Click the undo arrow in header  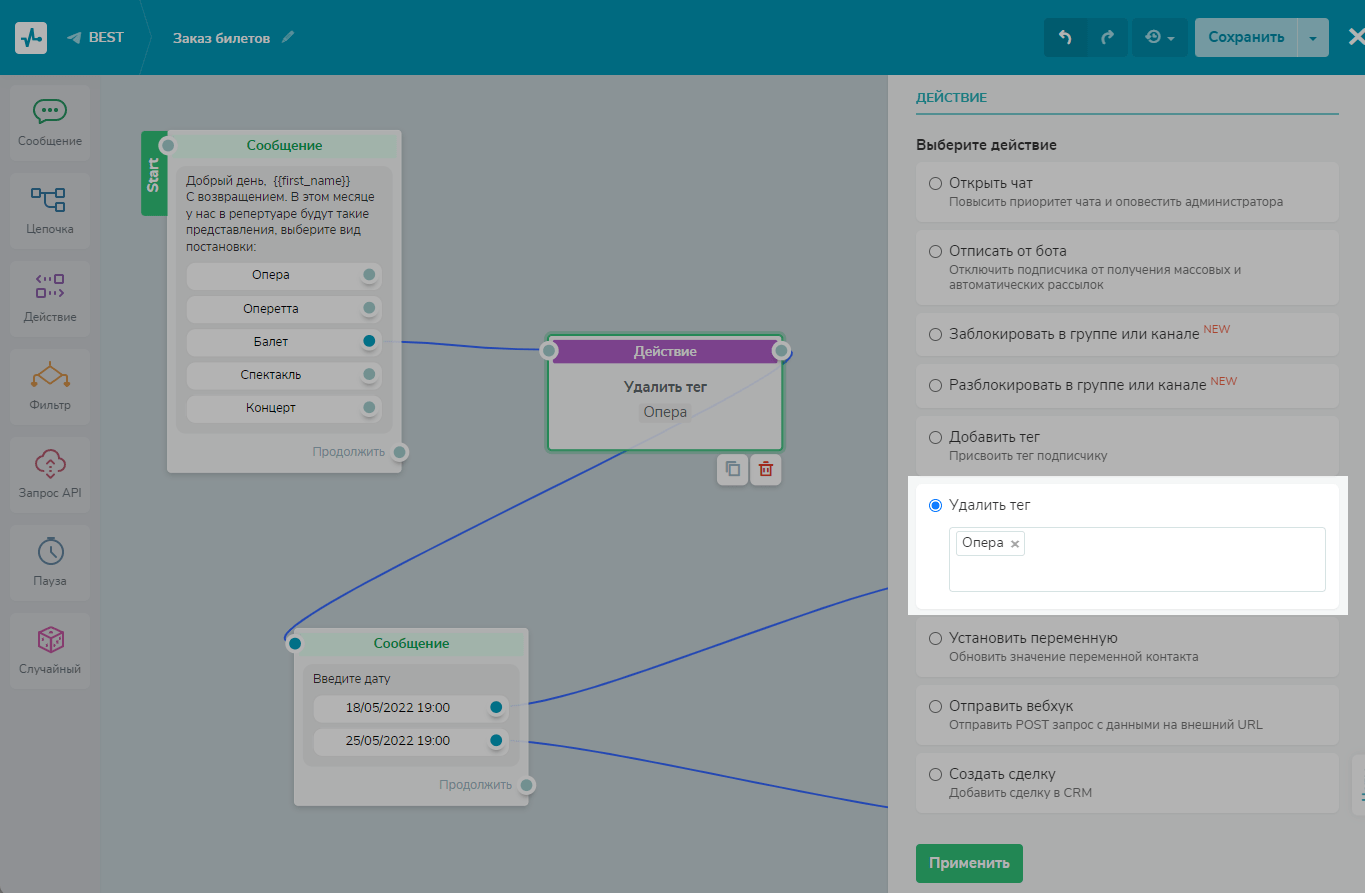(1065, 38)
